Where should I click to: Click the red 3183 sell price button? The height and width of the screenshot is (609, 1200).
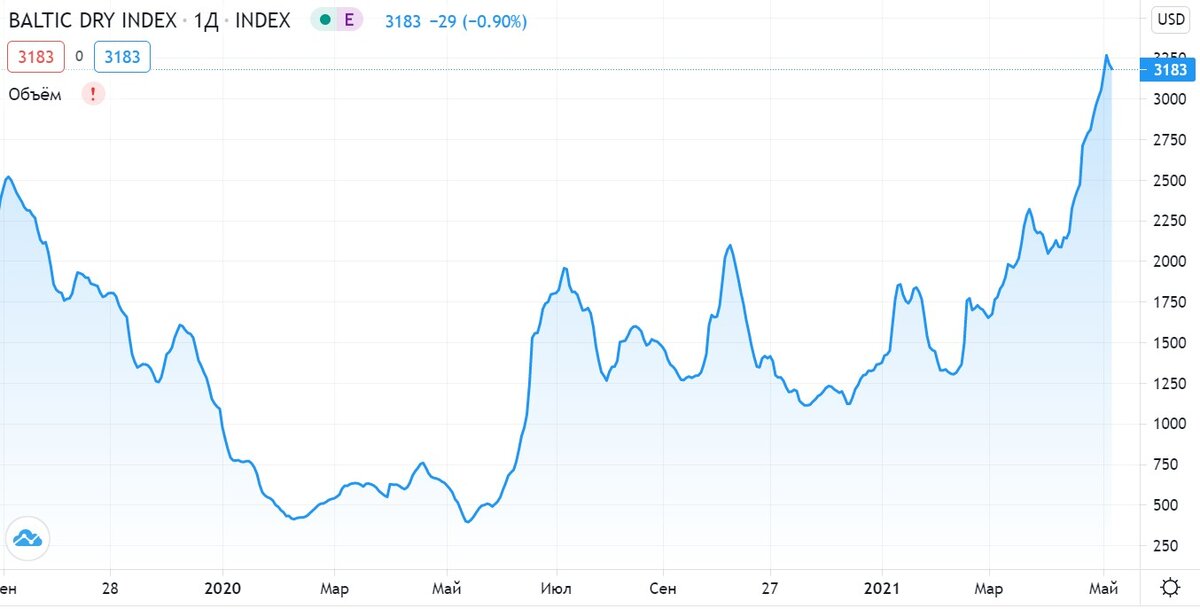pyautogui.click(x=35, y=57)
